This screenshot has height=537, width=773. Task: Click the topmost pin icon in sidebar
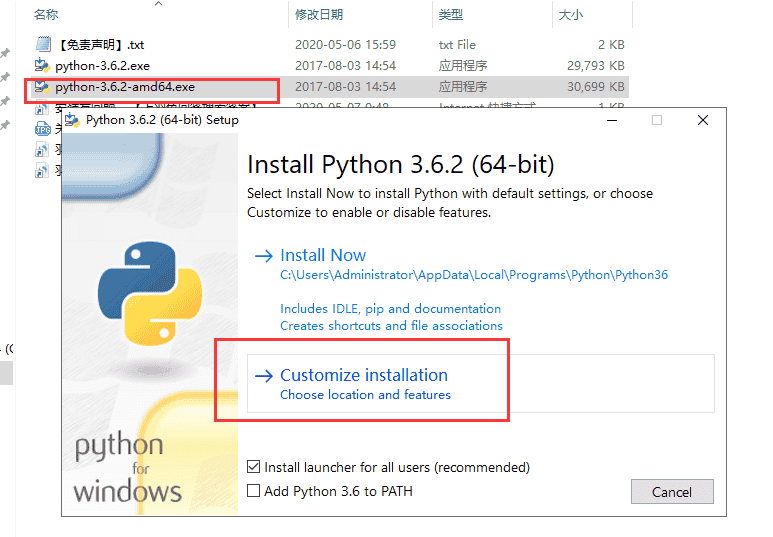5,53
